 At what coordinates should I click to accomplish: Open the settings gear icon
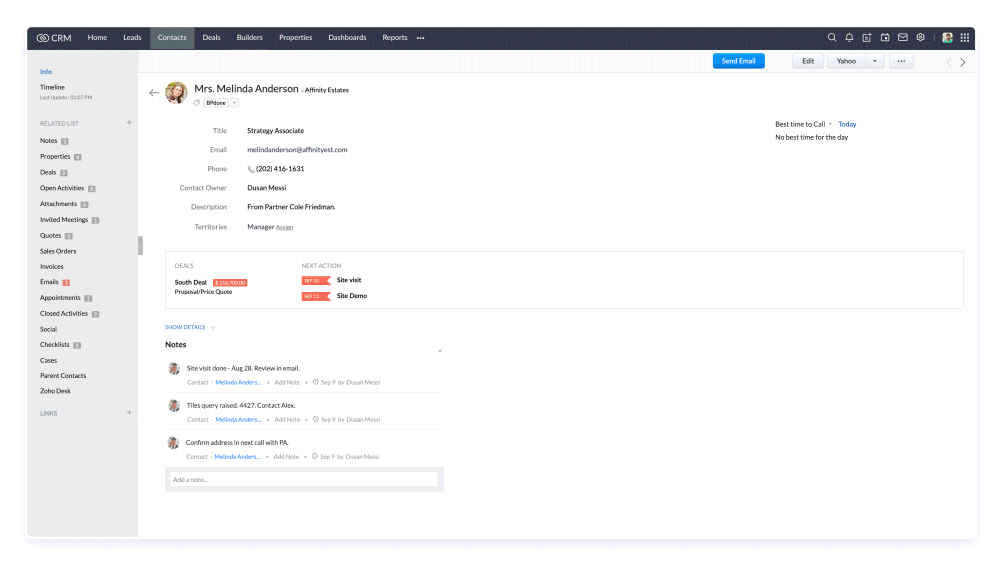click(921, 38)
